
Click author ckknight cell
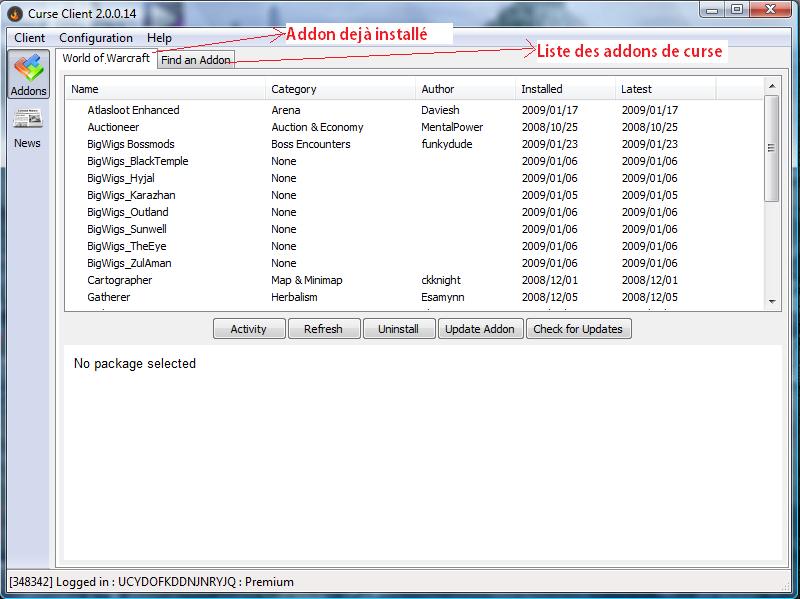[441, 280]
